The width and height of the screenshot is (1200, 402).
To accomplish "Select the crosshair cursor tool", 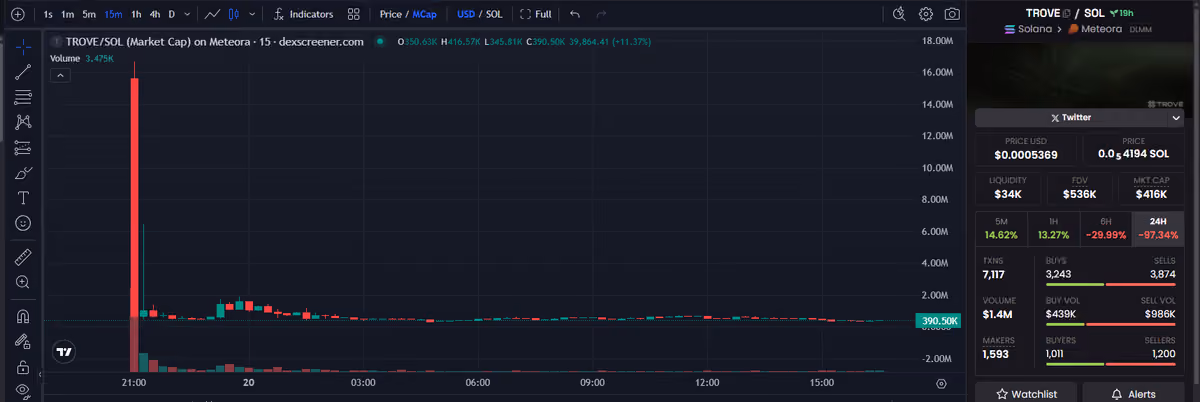I will [23, 46].
